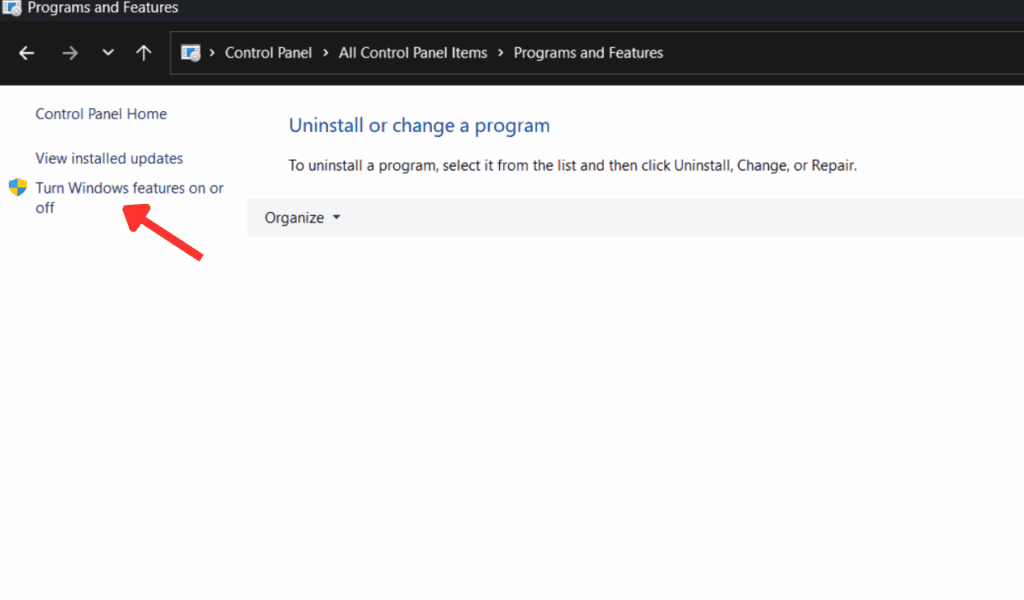1024x600 pixels.
Task: Open Control Panel Home link
Action: click(101, 114)
